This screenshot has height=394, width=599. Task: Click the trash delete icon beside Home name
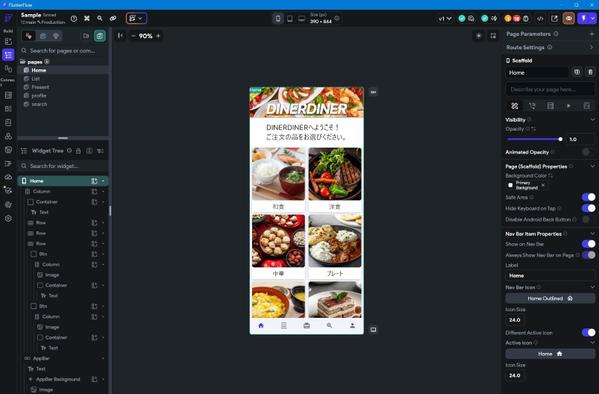(590, 72)
